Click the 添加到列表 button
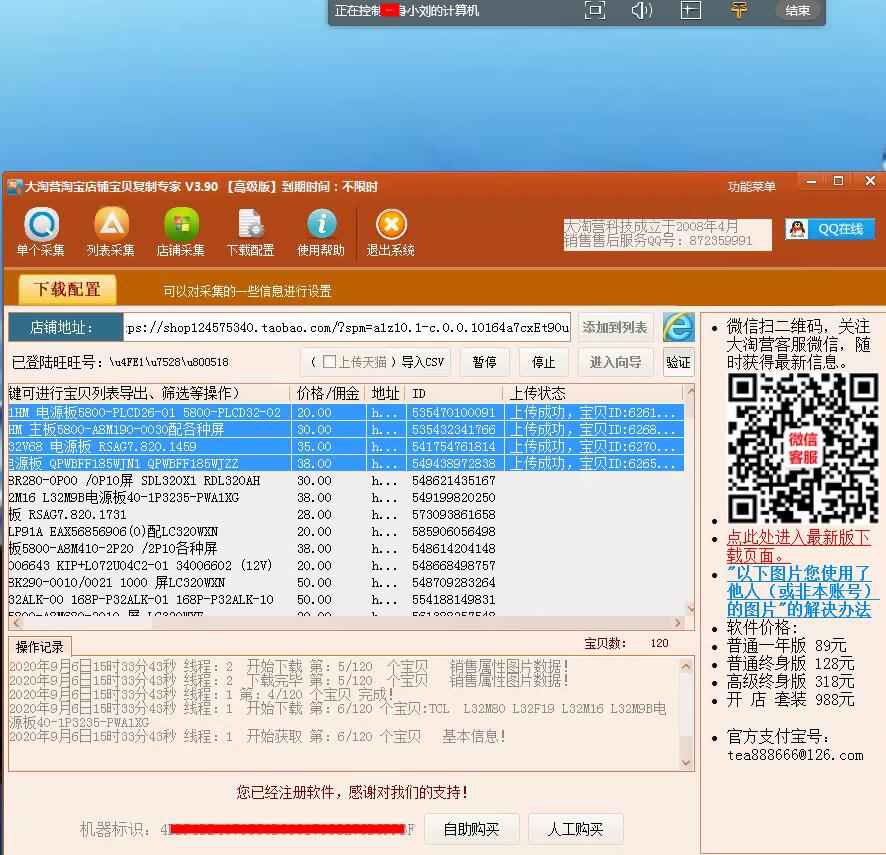Viewport: 886px width, 855px height. click(615, 328)
